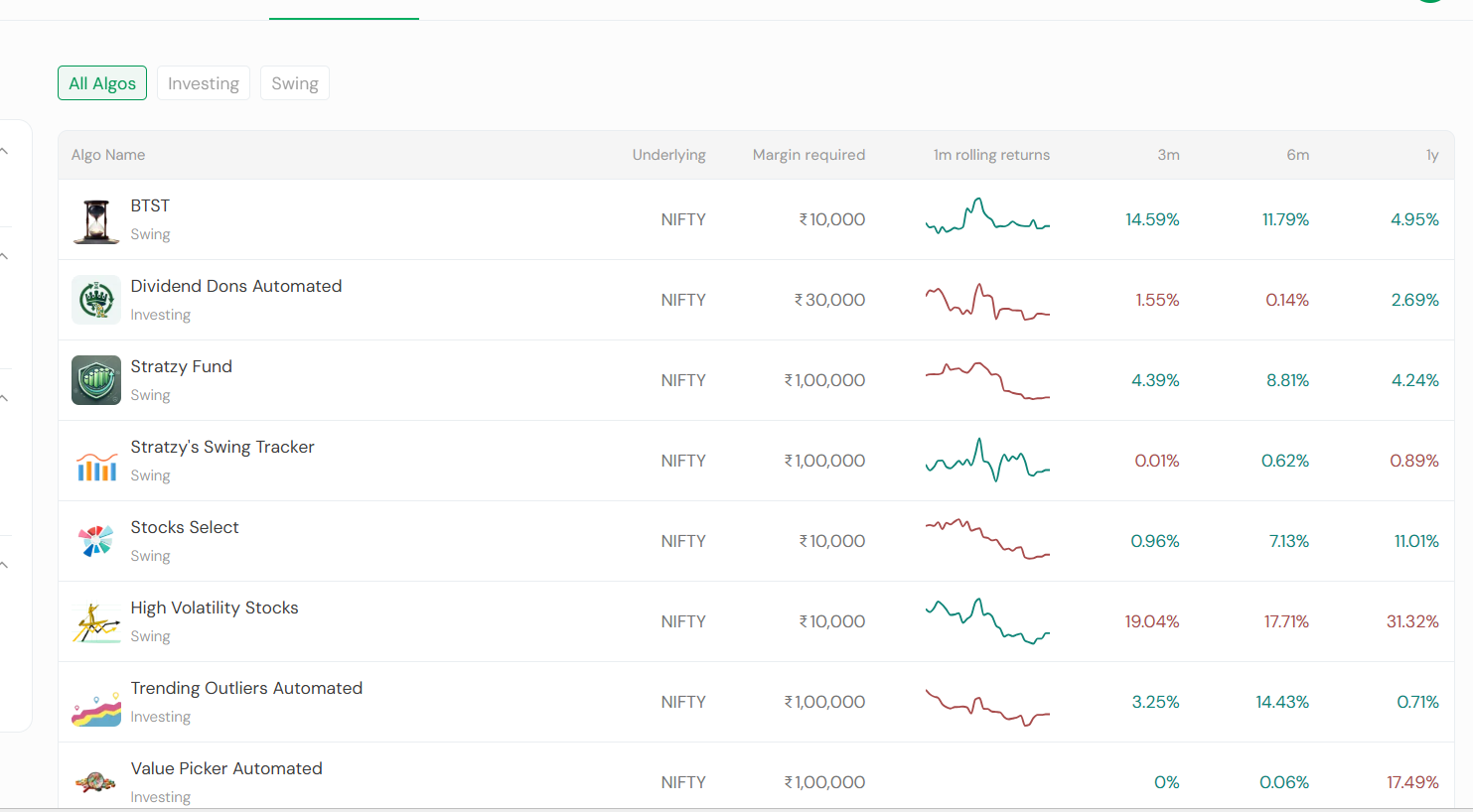Image resolution: width=1473 pixels, height=812 pixels.
Task: Collapse the topmost left sidebar chevron
Action: (5, 152)
